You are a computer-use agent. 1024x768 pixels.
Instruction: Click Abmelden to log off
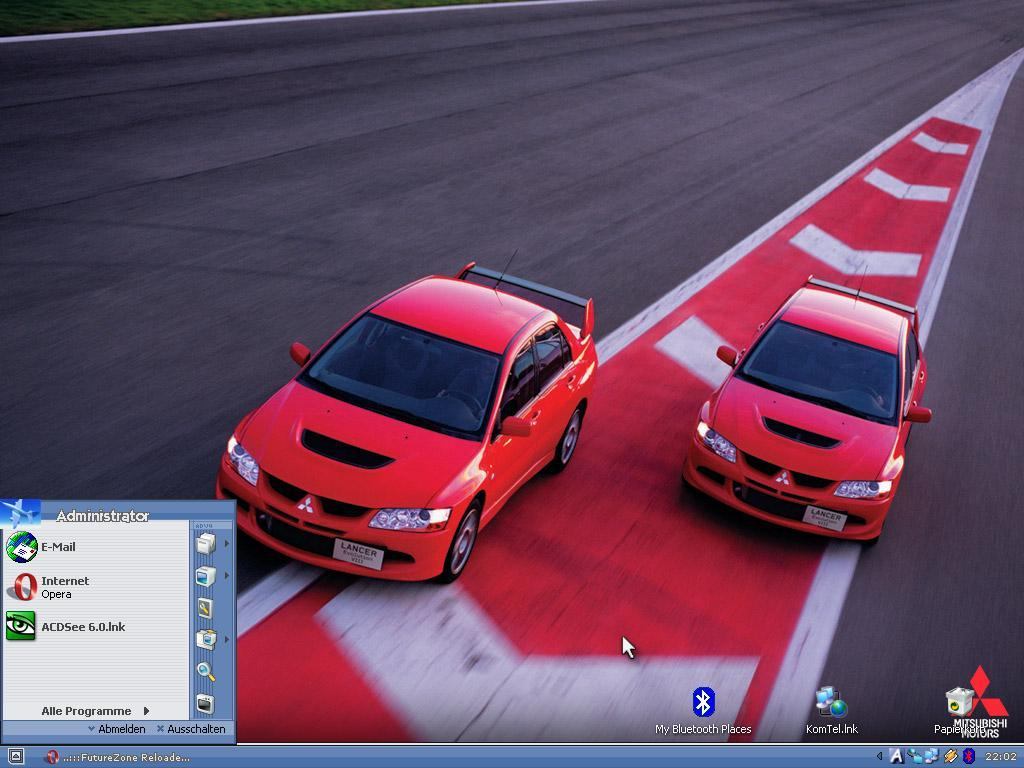point(117,729)
